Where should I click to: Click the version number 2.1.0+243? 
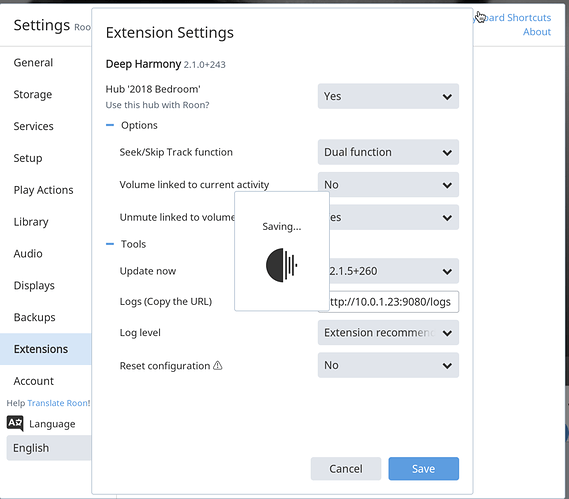point(204,65)
